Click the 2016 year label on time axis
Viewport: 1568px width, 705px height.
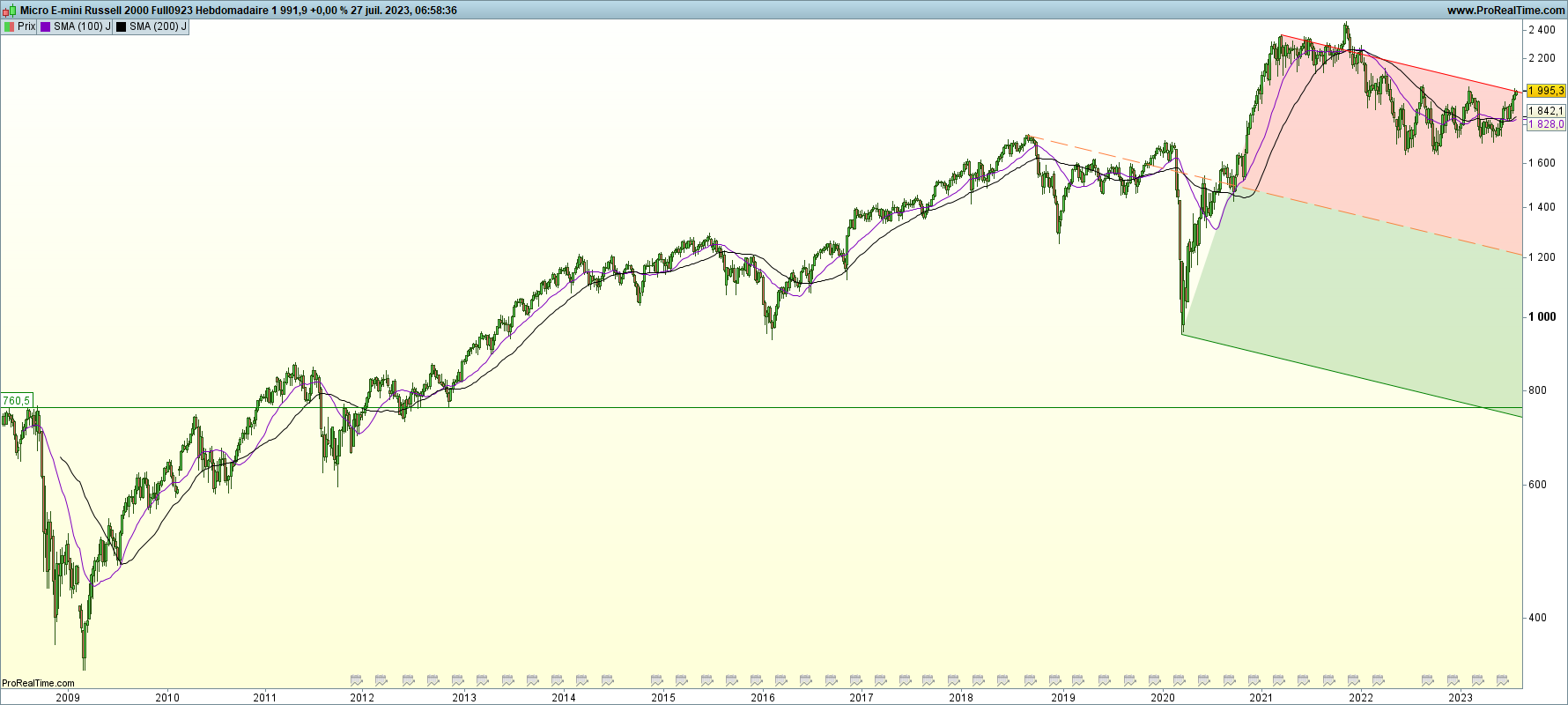click(x=763, y=698)
